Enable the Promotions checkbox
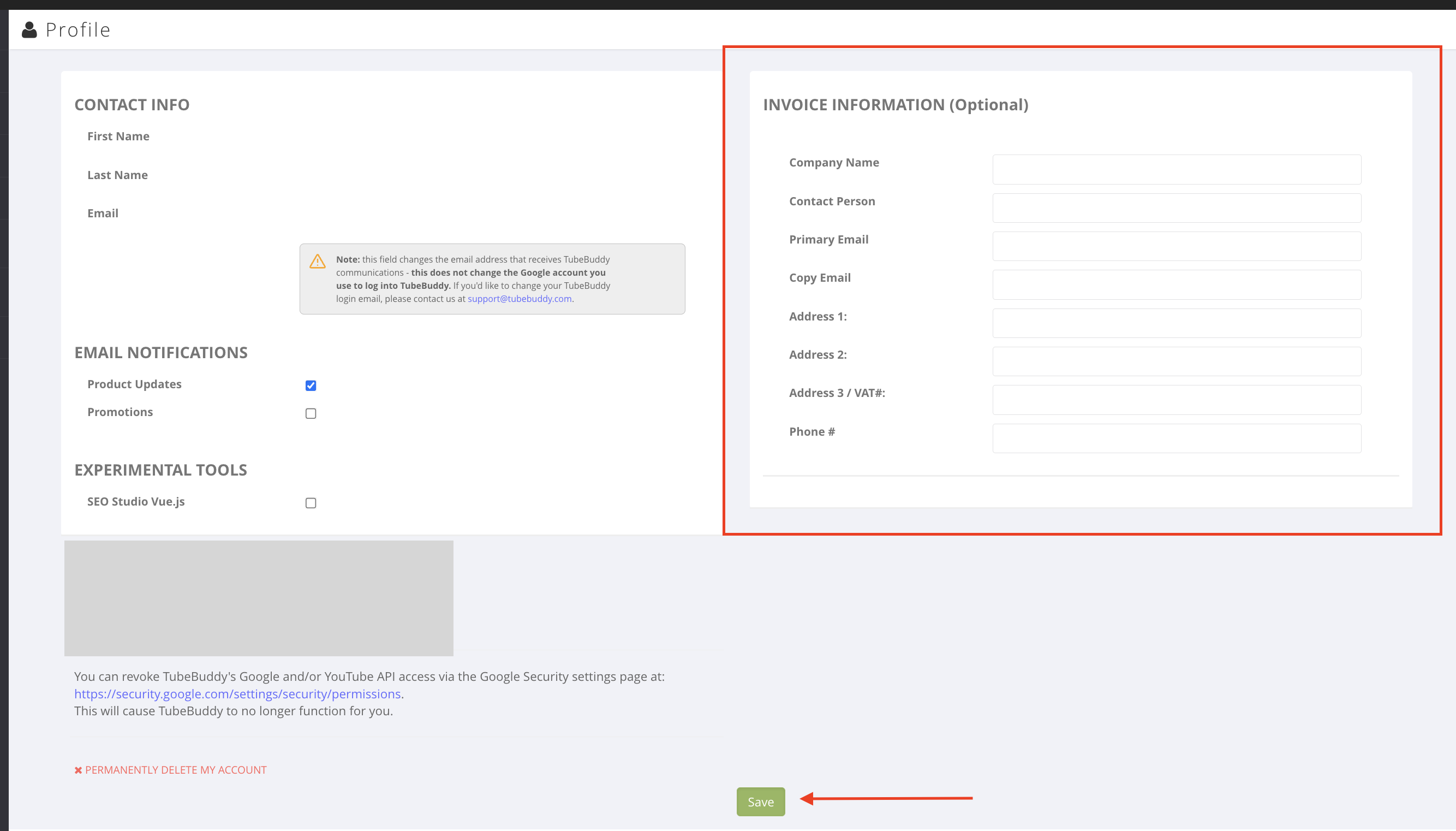The image size is (1456, 831). click(311, 414)
